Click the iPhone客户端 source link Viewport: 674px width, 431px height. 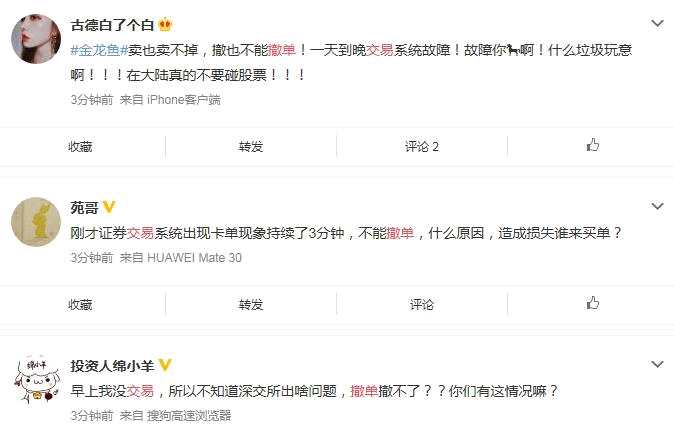click(x=184, y=100)
